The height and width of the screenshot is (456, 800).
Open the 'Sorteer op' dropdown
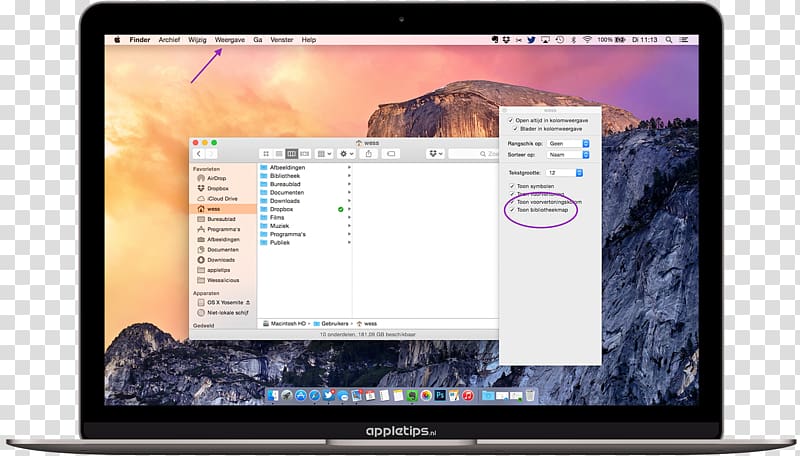568,155
